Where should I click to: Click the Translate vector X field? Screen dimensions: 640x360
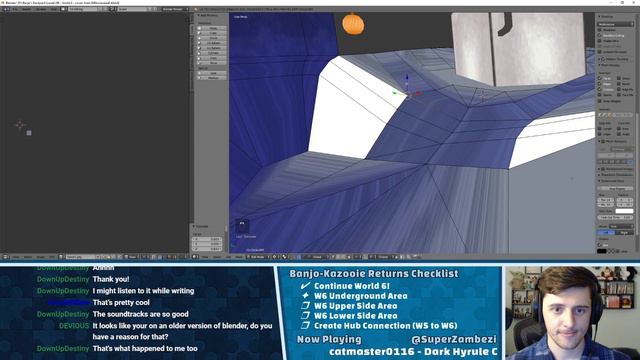pos(207,239)
